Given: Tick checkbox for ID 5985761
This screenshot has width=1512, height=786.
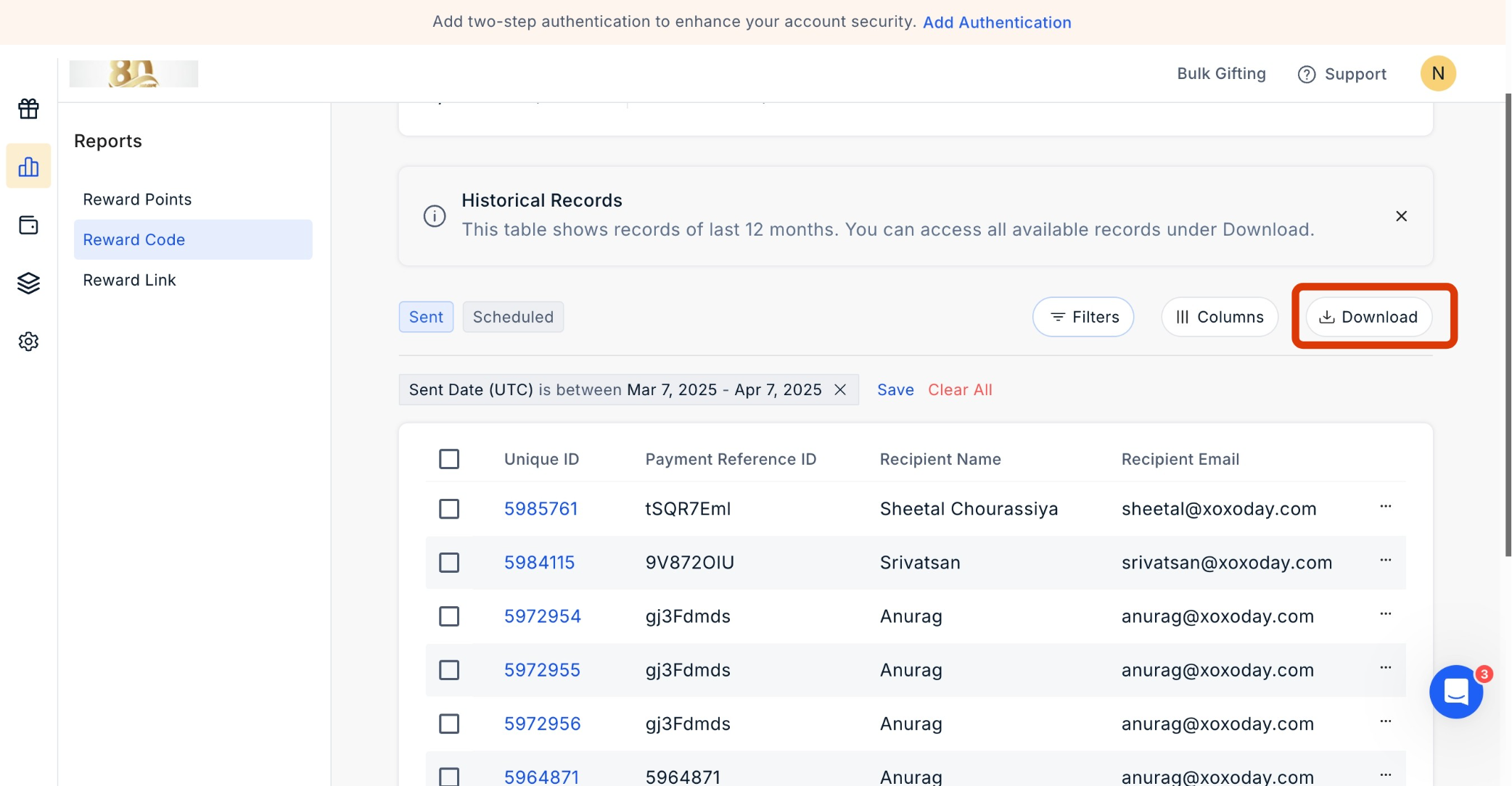Looking at the screenshot, I should point(449,509).
